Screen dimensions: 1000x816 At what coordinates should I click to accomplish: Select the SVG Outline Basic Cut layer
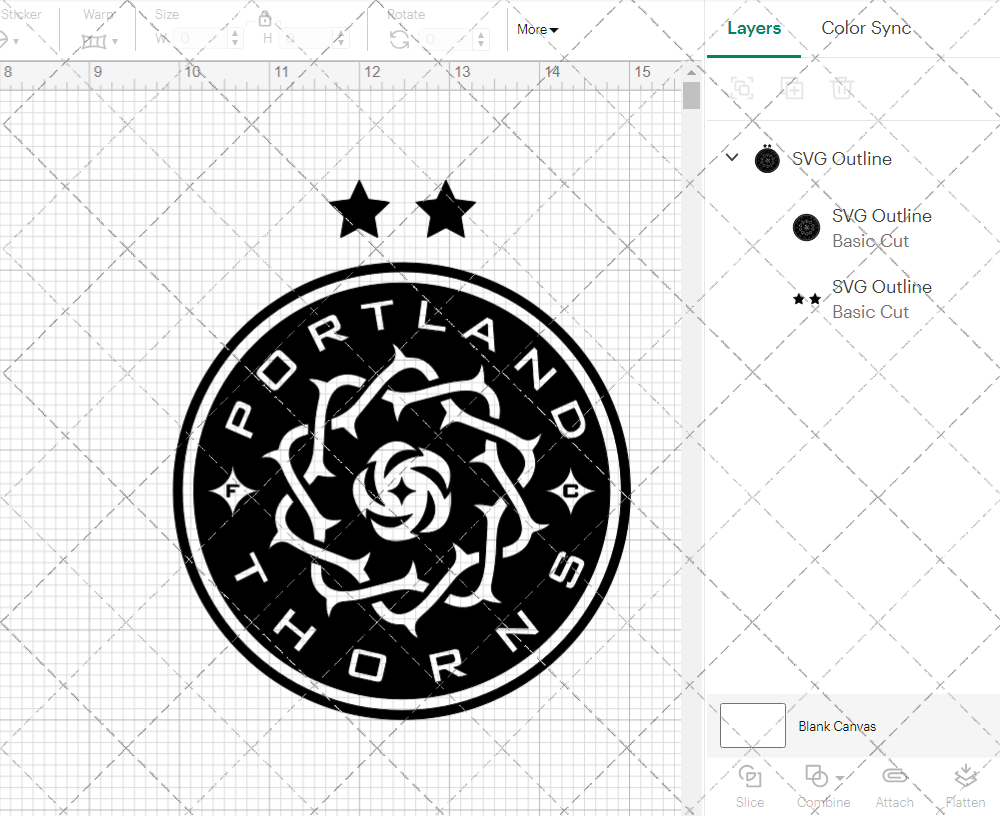(x=881, y=227)
